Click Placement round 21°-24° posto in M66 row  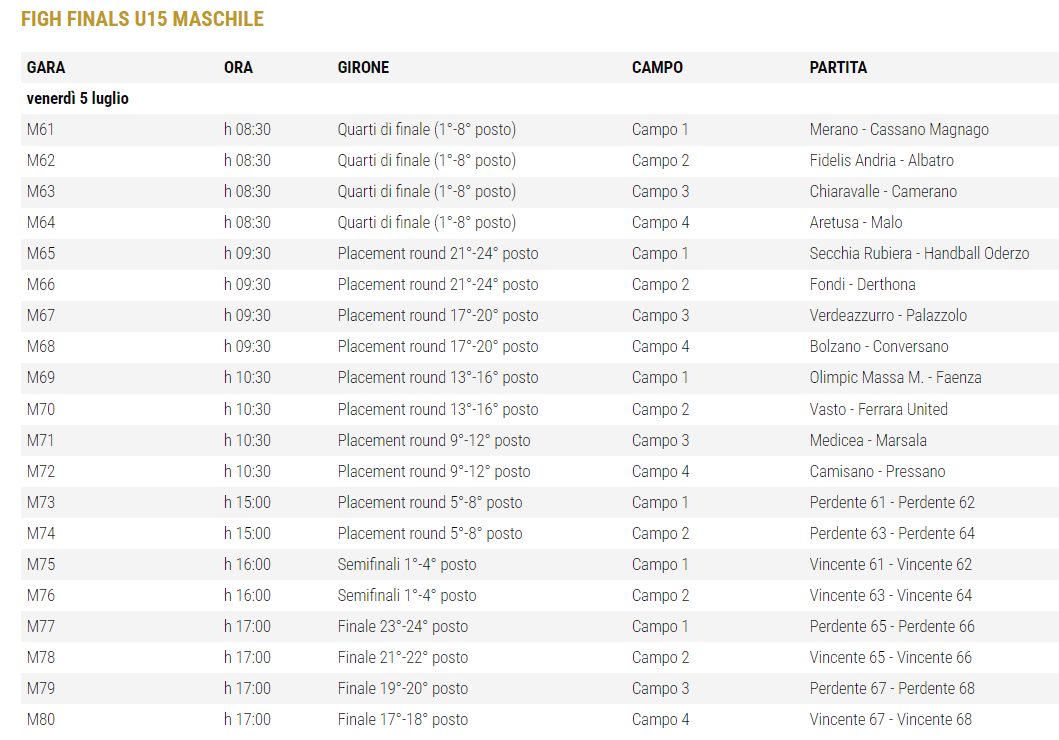click(x=438, y=285)
